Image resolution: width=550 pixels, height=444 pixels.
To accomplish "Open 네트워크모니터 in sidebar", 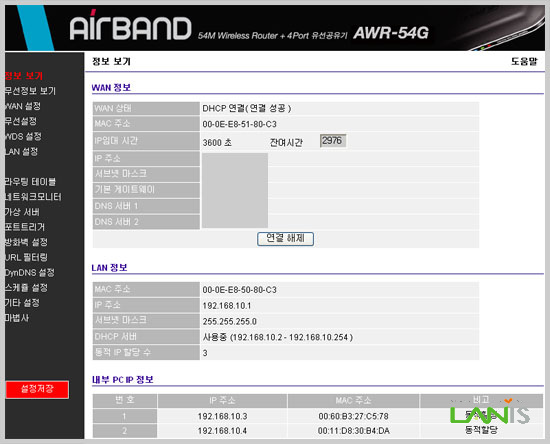I will pyautogui.click(x=33, y=197).
